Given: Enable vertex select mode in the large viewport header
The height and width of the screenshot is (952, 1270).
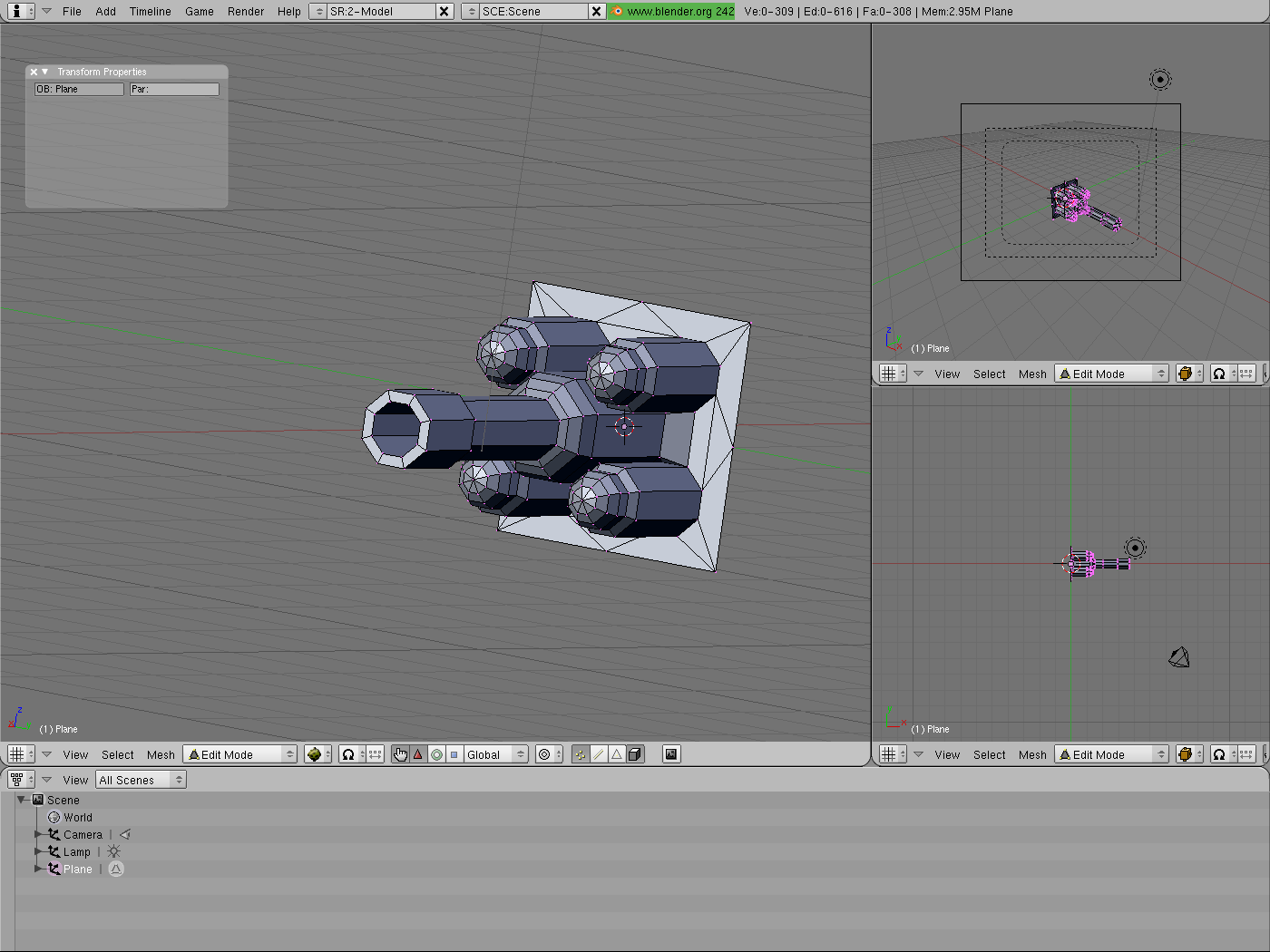Looking at the screenshot, I should point(581,754).
